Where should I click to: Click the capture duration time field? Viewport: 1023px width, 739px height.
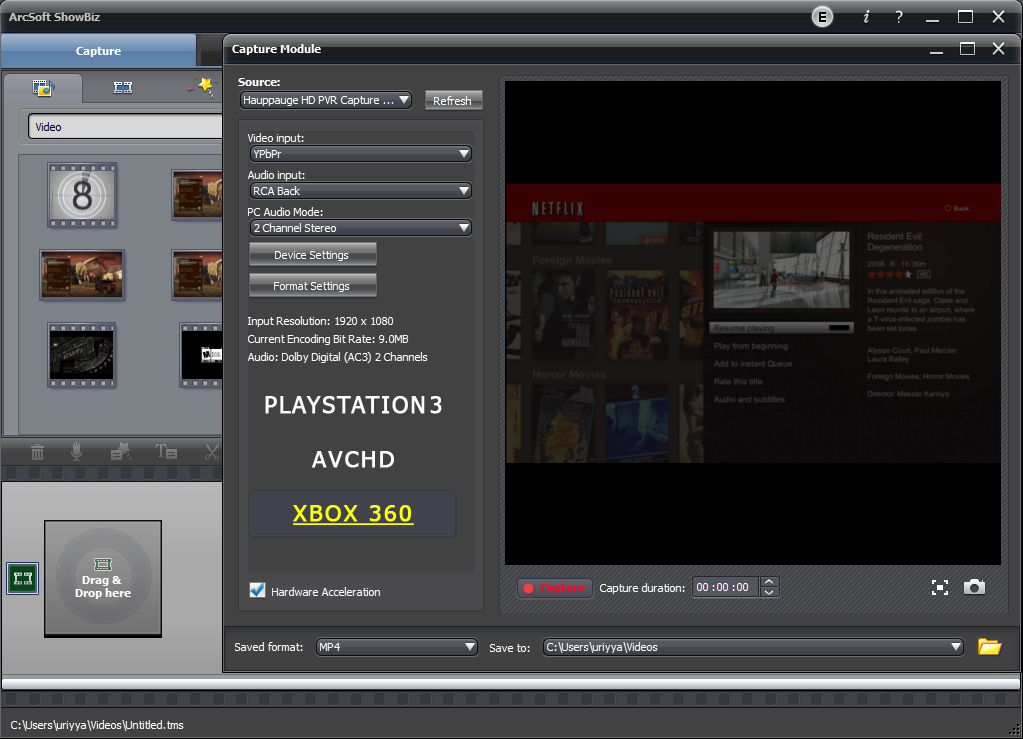click(723, 587)
